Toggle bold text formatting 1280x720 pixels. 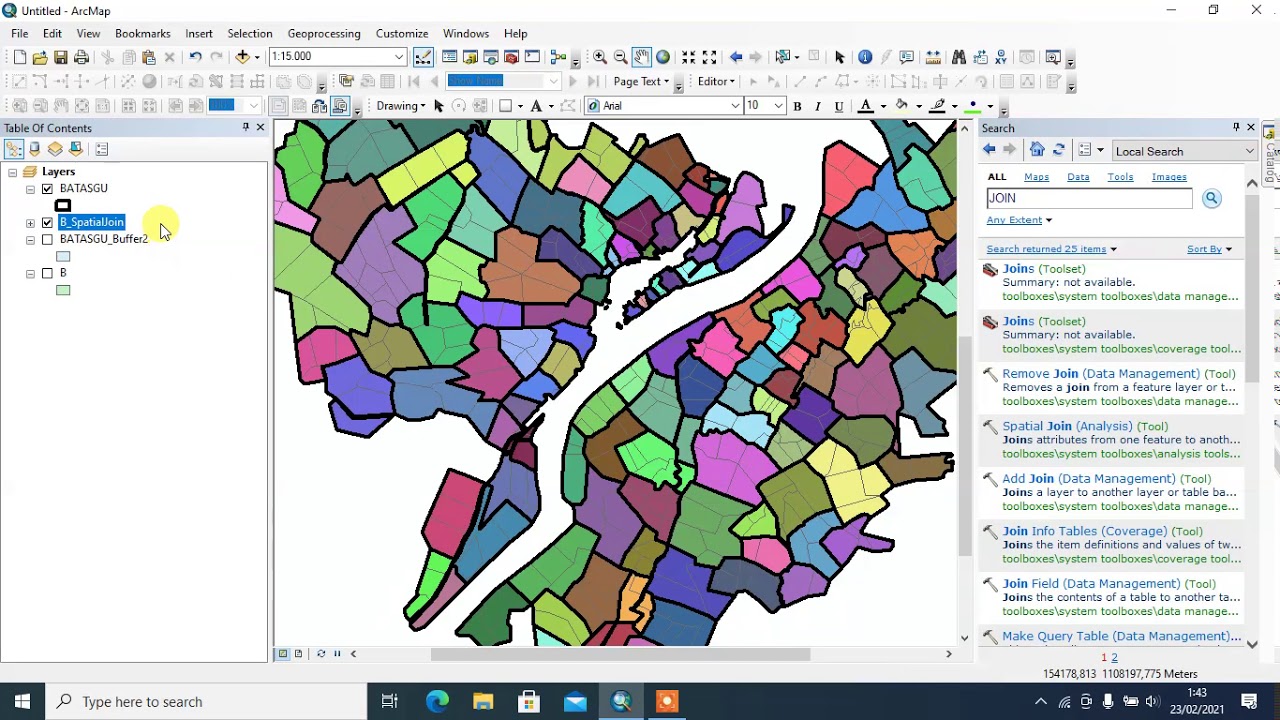[x=797, y=106]
